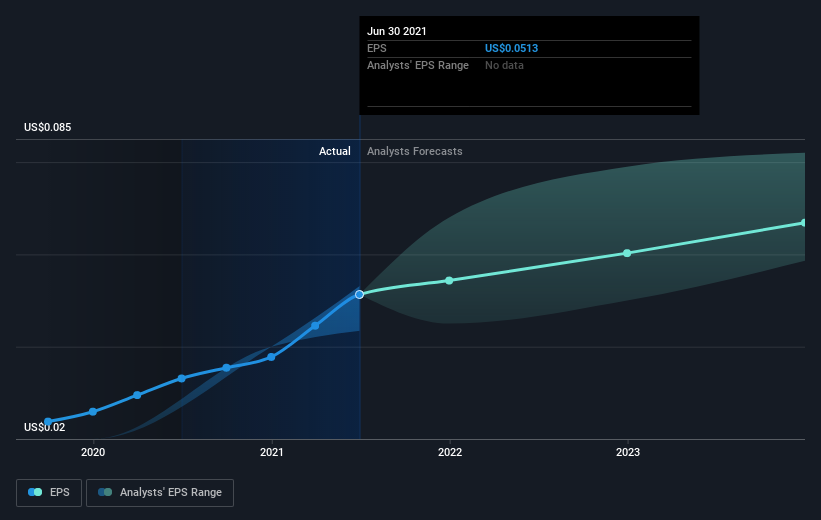Click the 2023 x-axis label
The height and width of the screenshot is (520, 821).
628,452
